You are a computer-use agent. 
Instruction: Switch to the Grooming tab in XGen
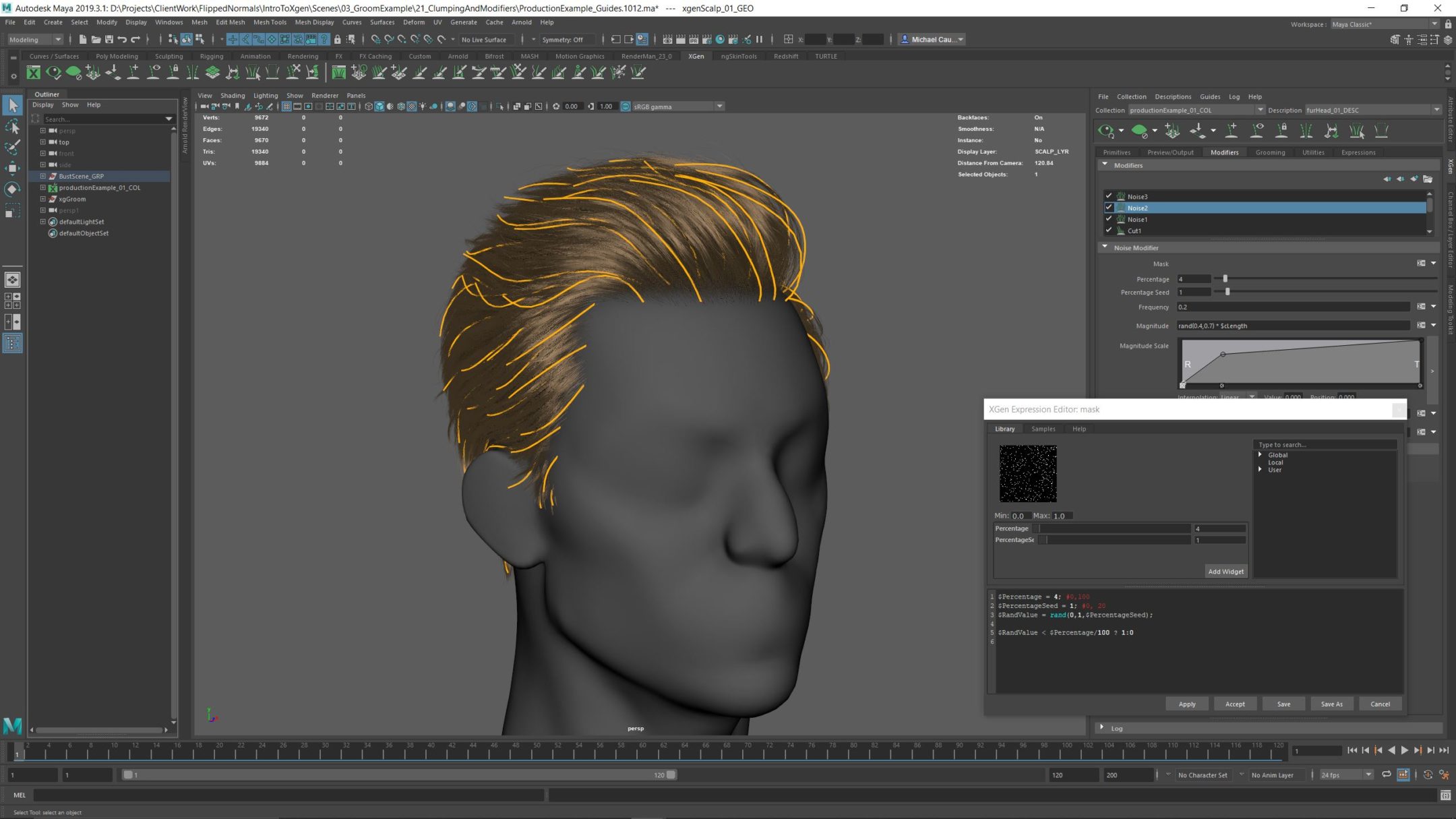tap(1270, 152)
